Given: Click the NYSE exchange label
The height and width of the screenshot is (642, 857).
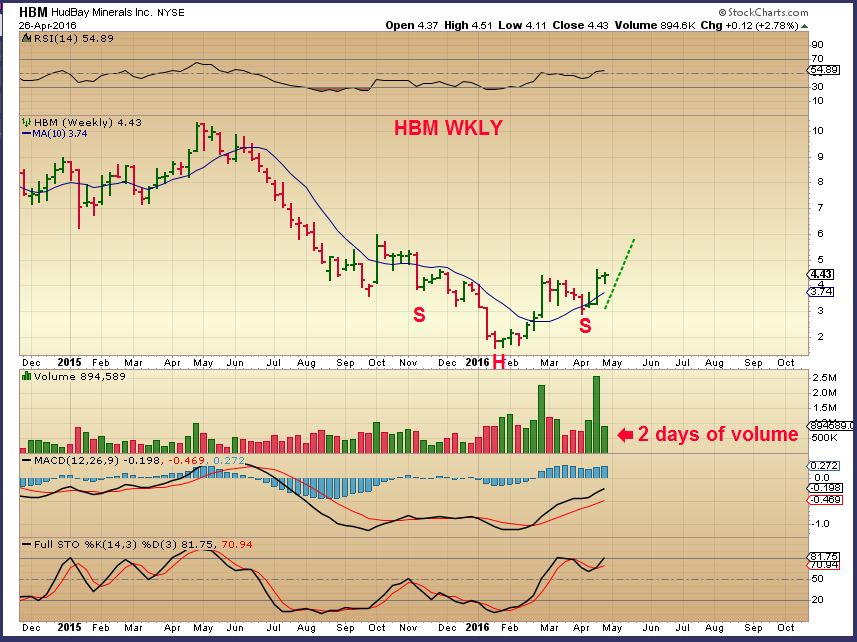Looking at the screenshot, I should [171, 13].
